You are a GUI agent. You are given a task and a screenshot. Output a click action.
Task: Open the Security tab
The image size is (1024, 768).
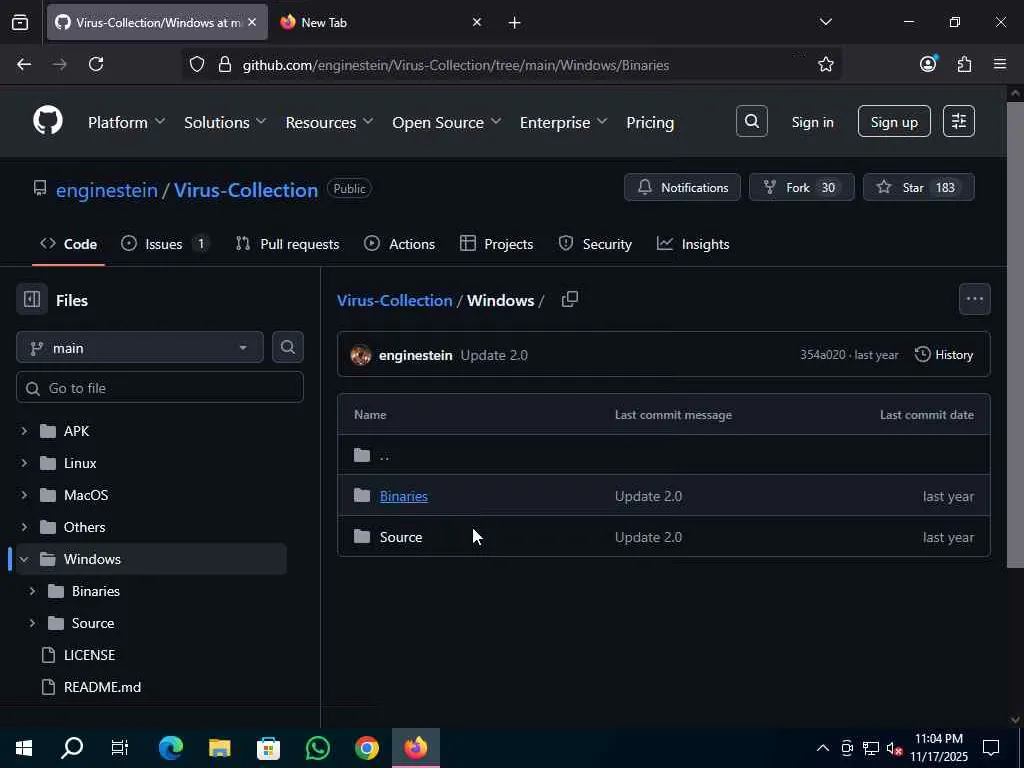[x=595, y=244]
